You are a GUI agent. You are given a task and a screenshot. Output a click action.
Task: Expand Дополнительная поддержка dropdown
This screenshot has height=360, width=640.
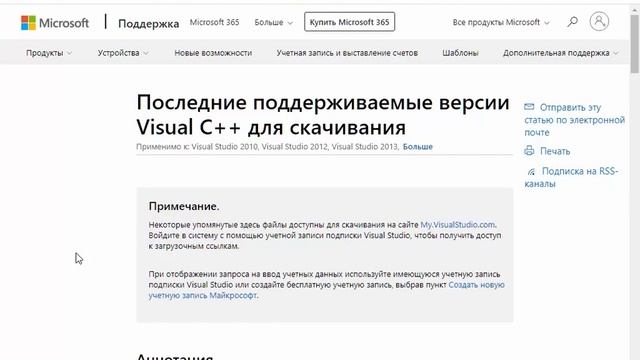click(x=560, y=53)
